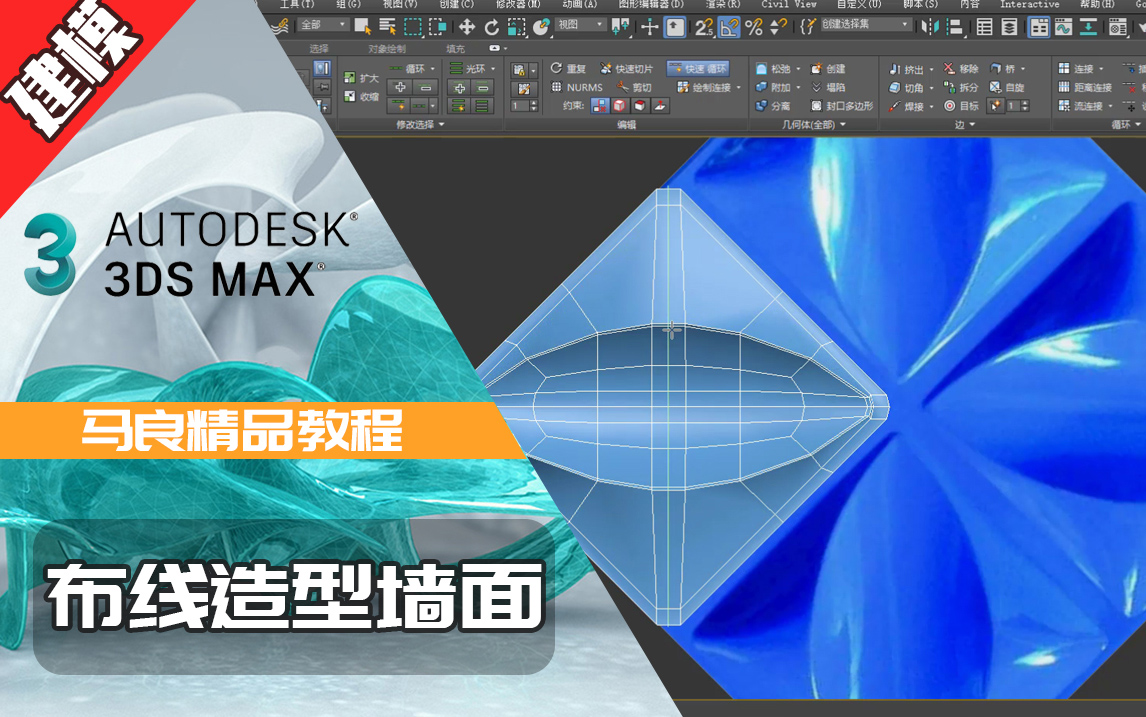Switch to the 填充 ribbon tab
Viewport: 1146px width, 717px height.
coord(455,49)
